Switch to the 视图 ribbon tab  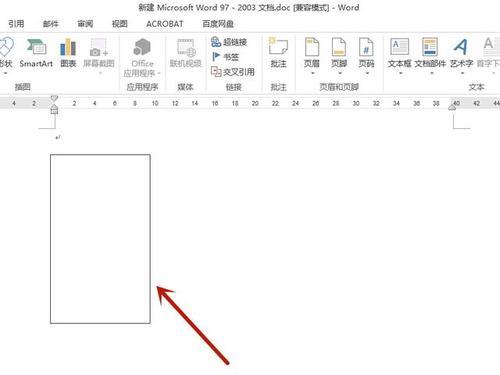point(120,24)
